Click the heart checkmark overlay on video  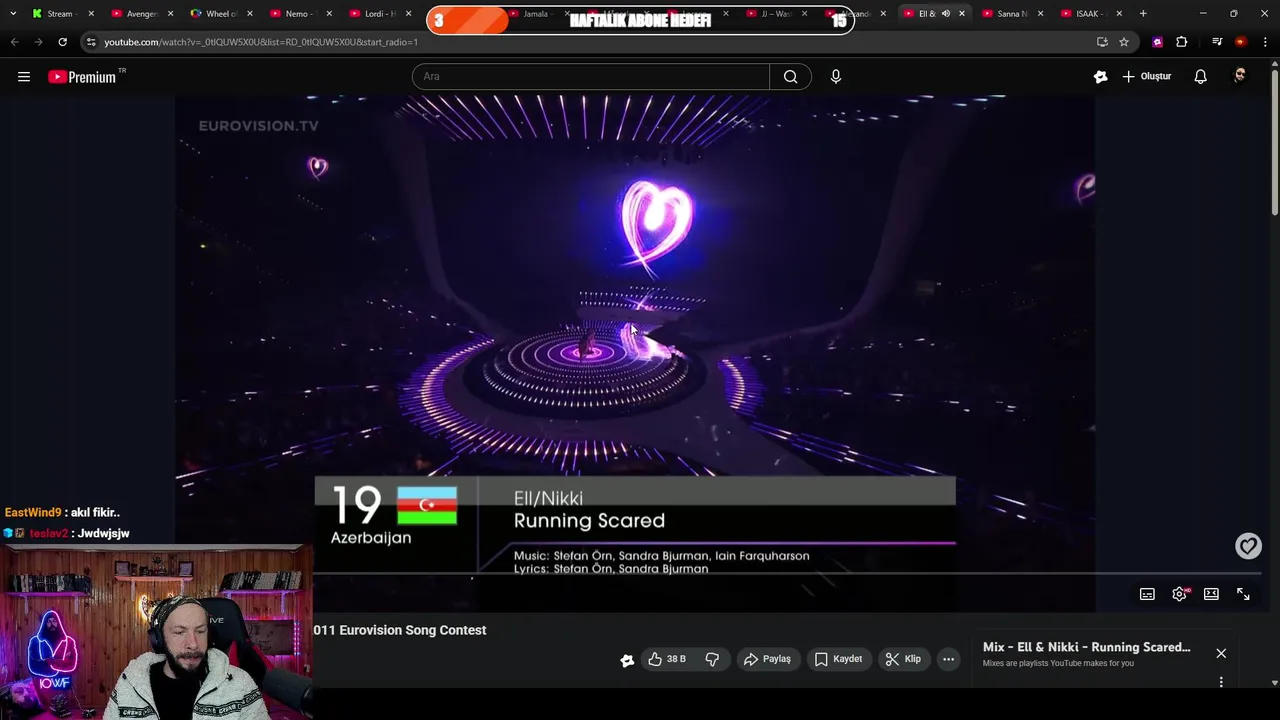pos(1248,546)
